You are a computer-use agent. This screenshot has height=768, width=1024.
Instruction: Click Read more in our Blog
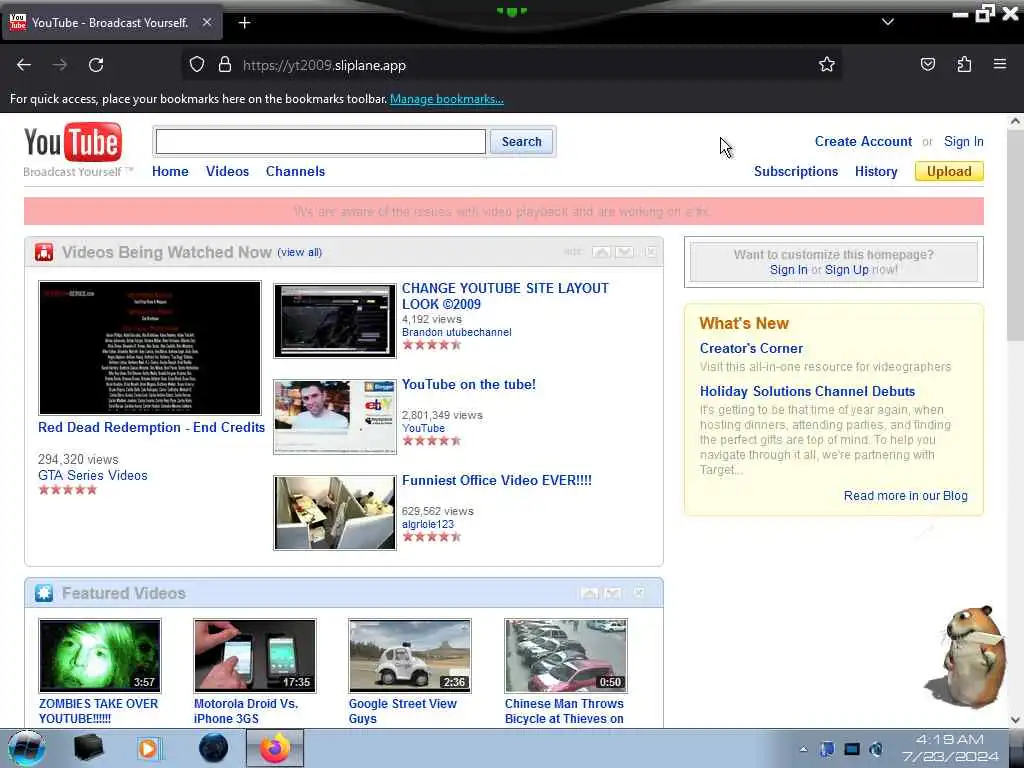coord(905,496)
